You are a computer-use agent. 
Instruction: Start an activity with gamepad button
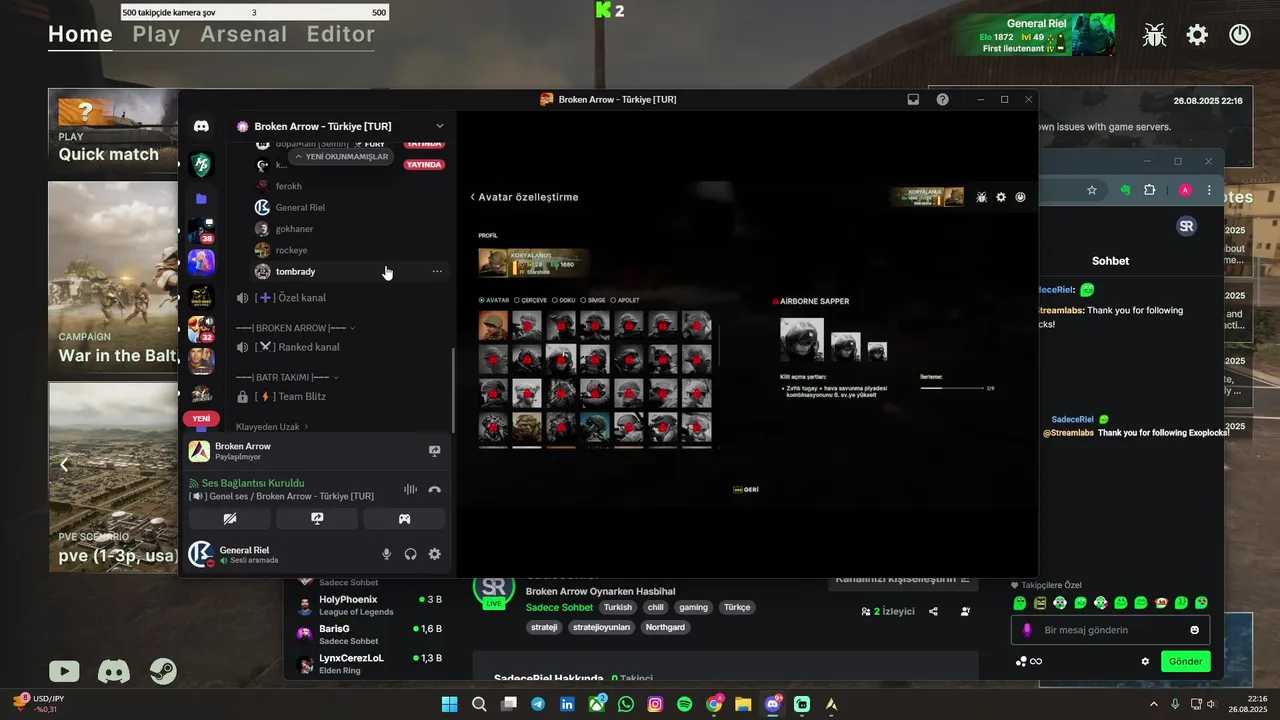(x=404, y=519)
